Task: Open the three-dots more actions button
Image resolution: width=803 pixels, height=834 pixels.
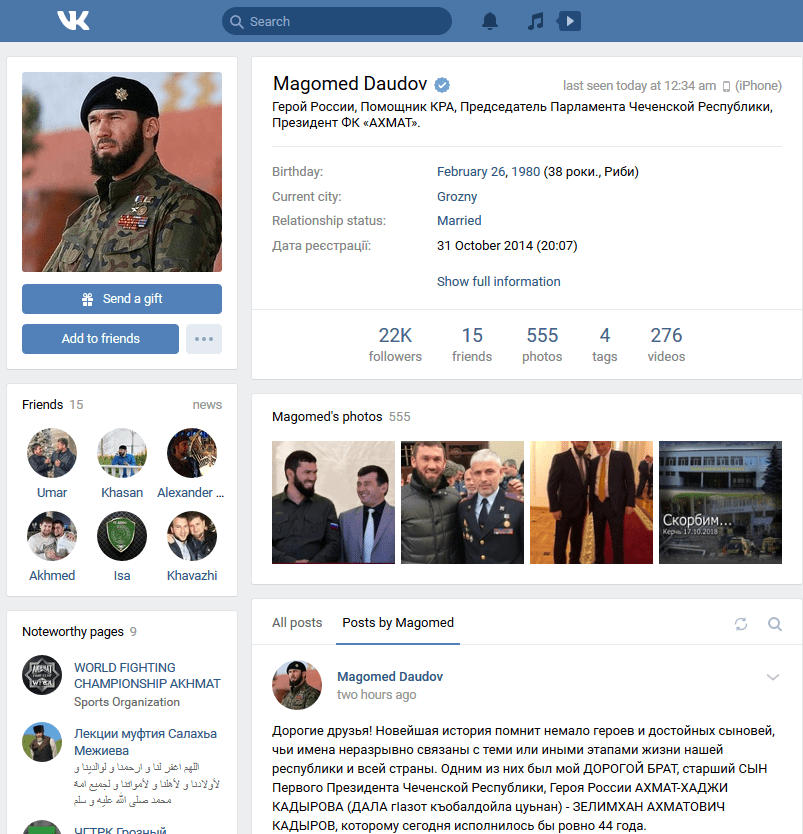Action: click(x=204, y=339)
